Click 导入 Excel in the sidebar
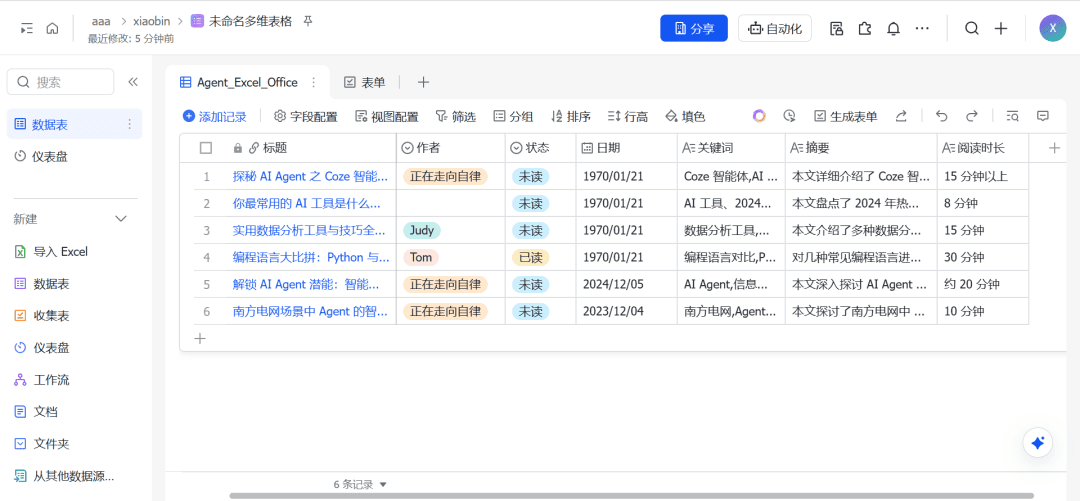 coord(52,252)
